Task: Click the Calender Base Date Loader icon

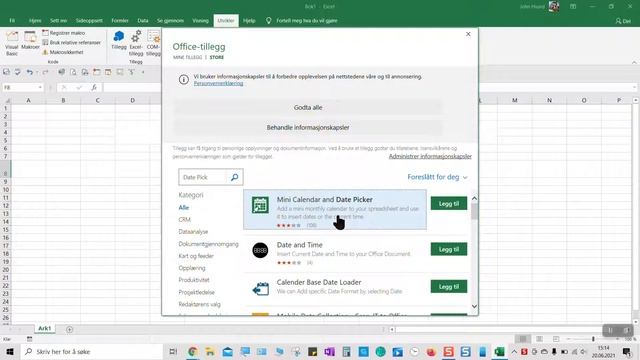Action: tap(260, 289)
